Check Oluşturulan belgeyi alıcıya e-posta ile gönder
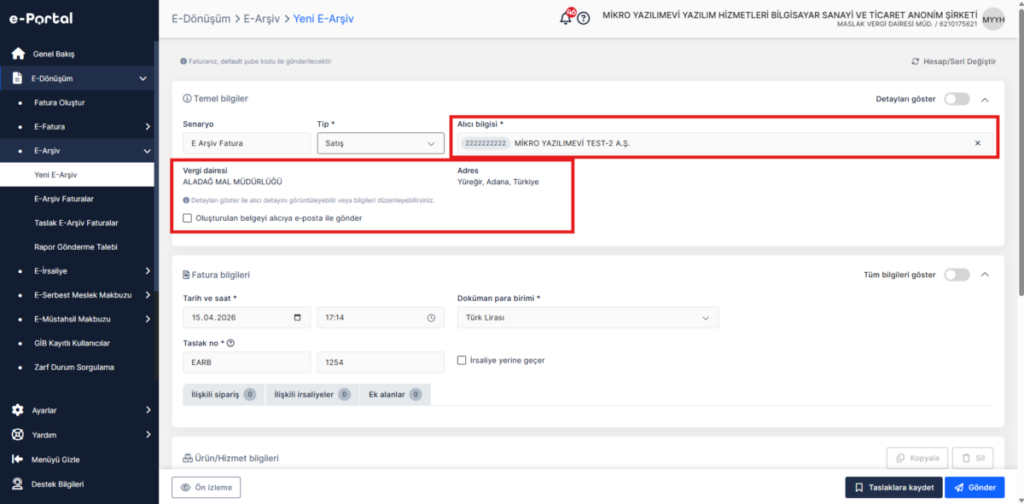This screenshot has width=1024, height=504. pos(187,219)
